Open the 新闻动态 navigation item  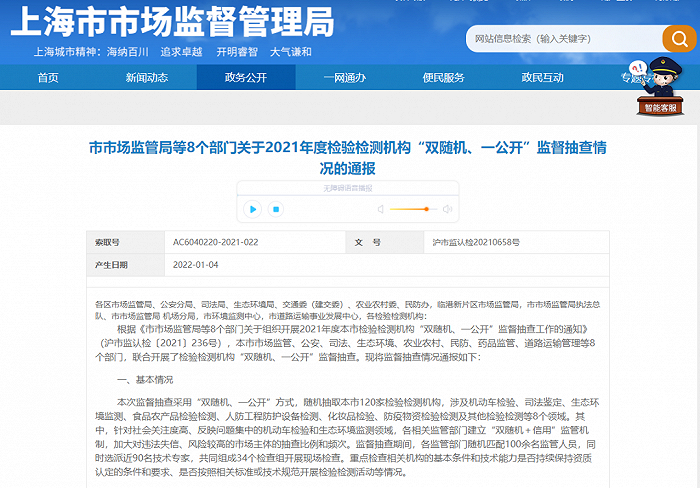pos(147,78)
